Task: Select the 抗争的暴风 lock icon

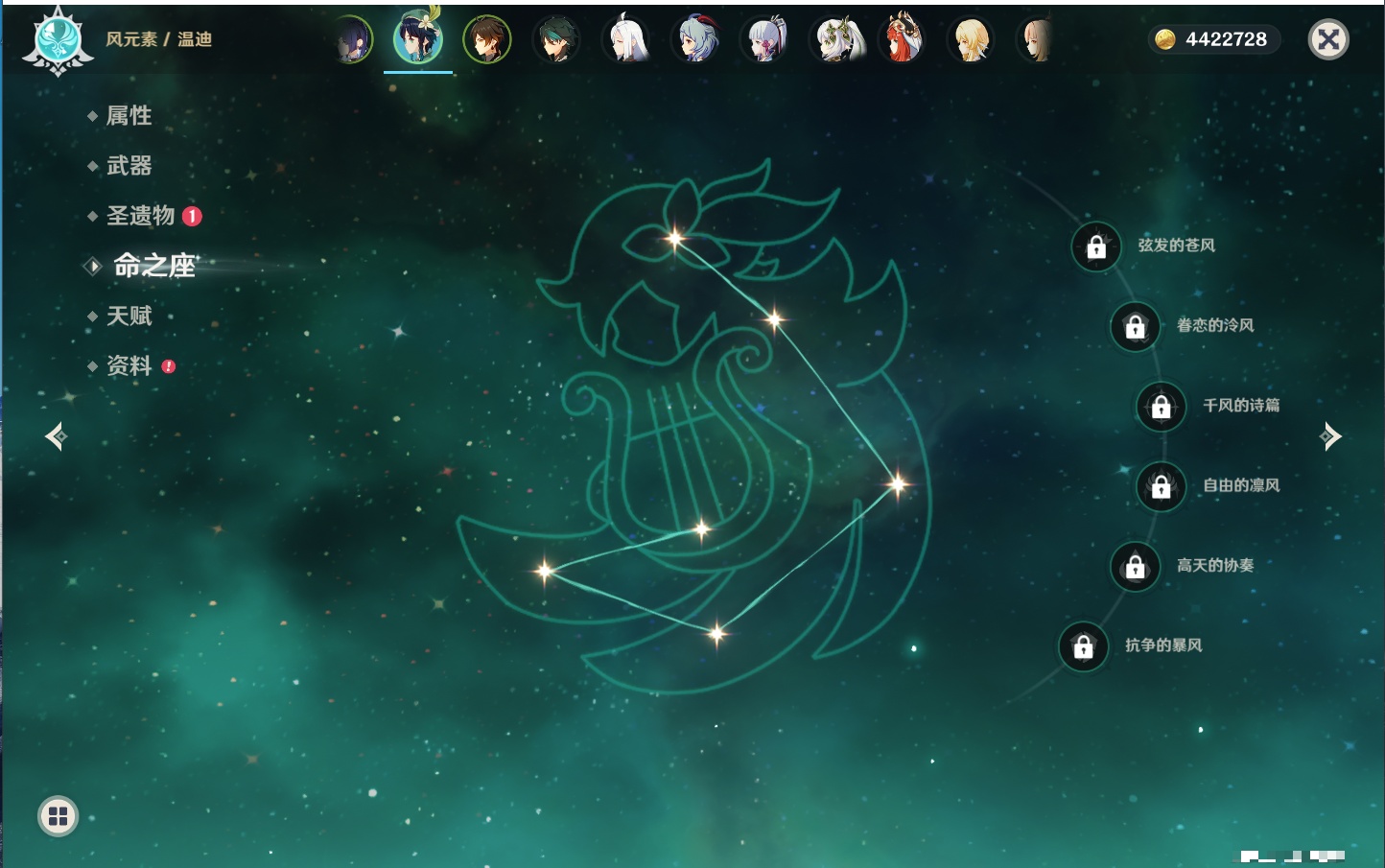Action: (1083, 646)
